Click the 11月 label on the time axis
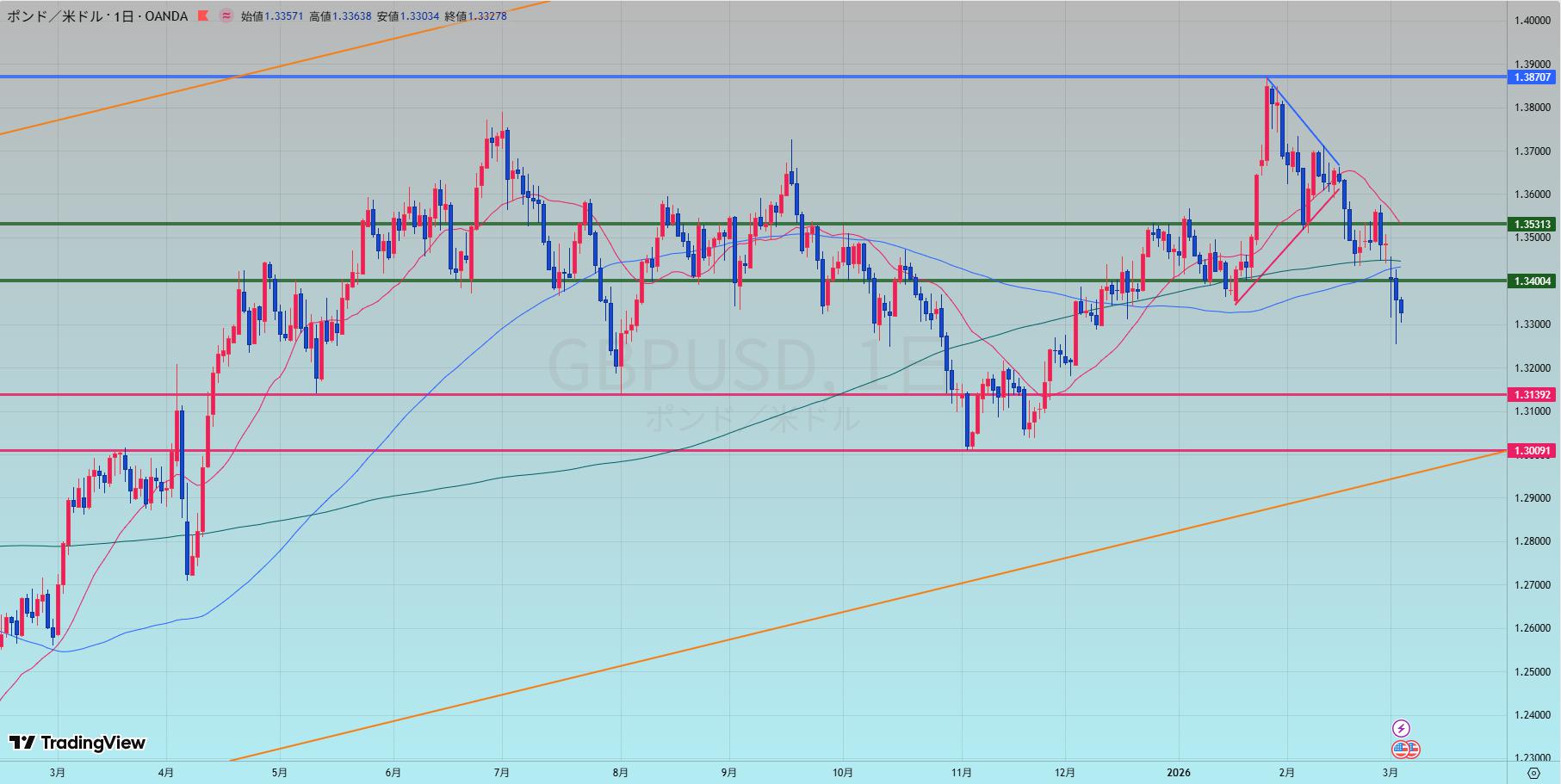1561x784 pixels. tap(962, 773)
